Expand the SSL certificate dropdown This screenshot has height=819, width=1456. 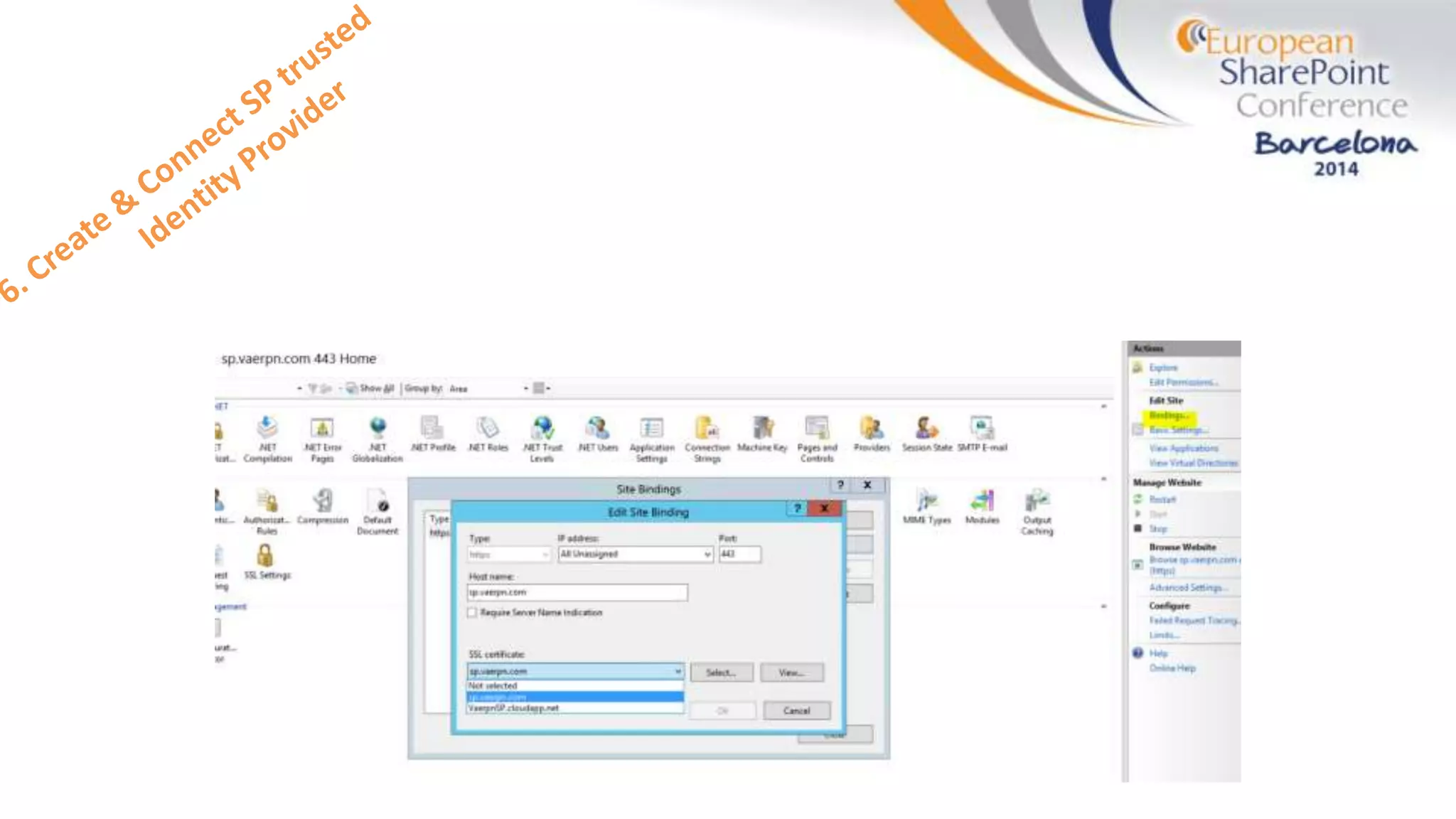(678, 671)
